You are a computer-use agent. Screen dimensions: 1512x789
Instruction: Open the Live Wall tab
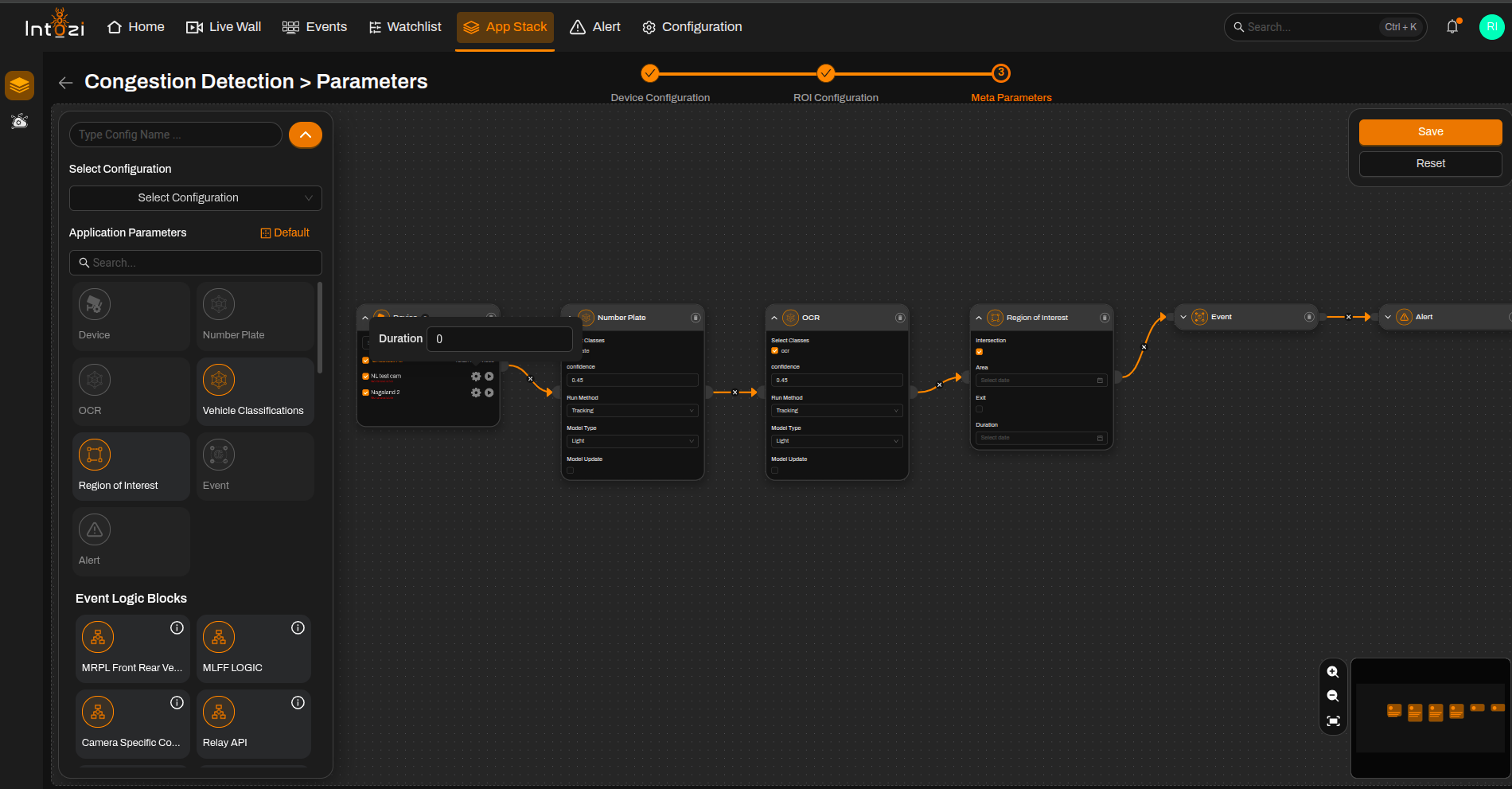tap(224, 27)
